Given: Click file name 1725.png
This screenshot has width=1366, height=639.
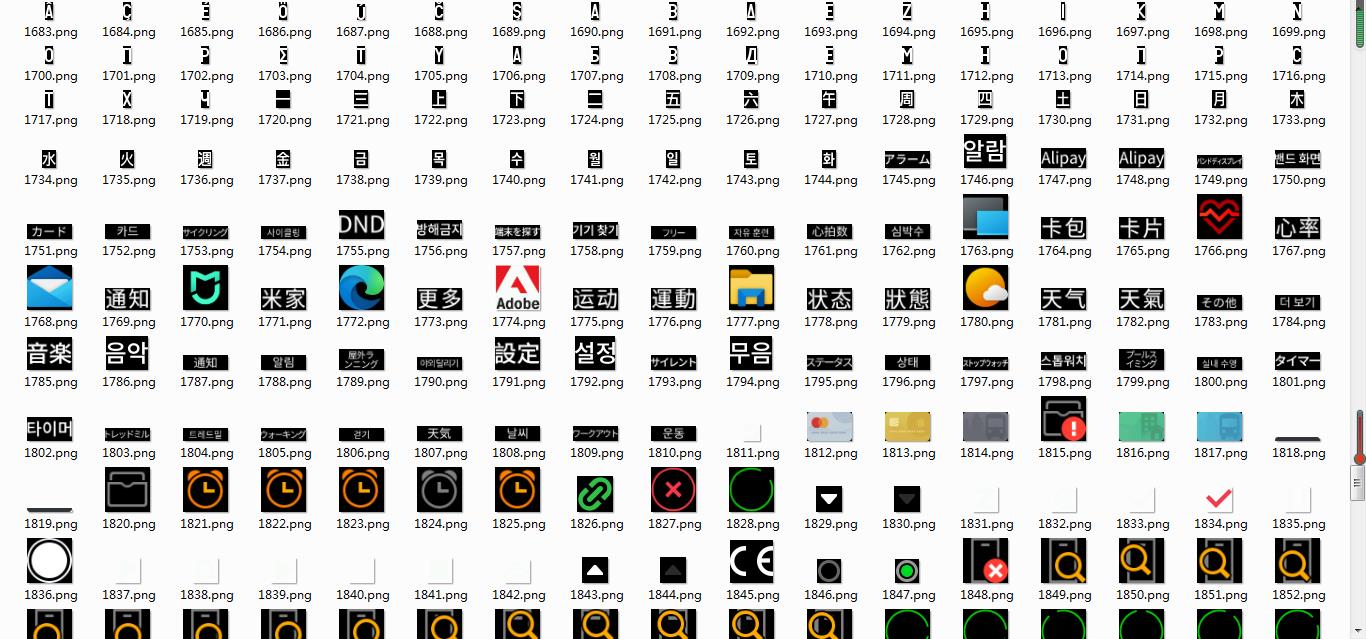Looking at the screenshot, I should tap(674, 120).
